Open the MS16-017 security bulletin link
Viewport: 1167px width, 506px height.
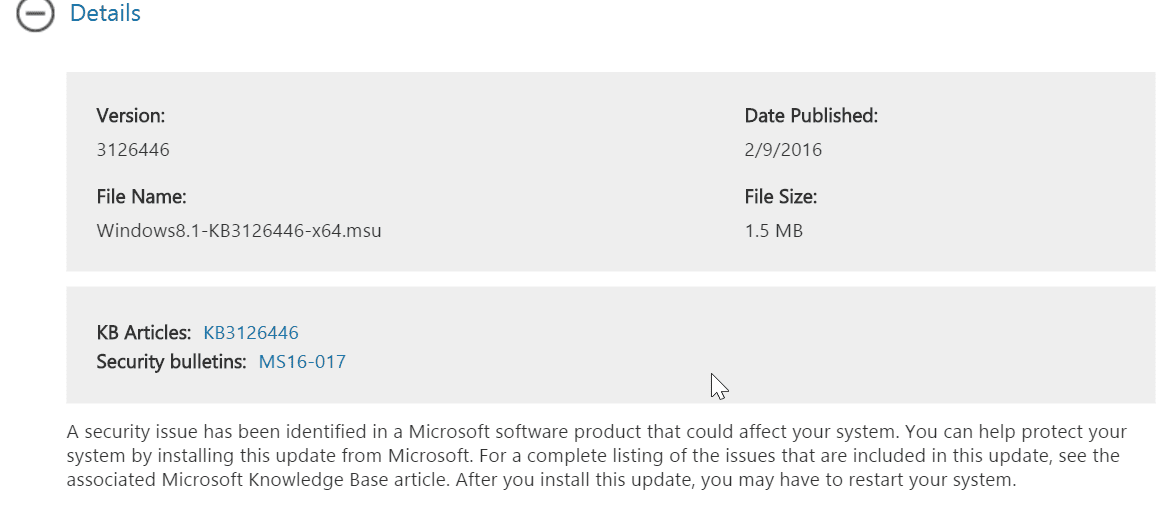coord(302,362)
